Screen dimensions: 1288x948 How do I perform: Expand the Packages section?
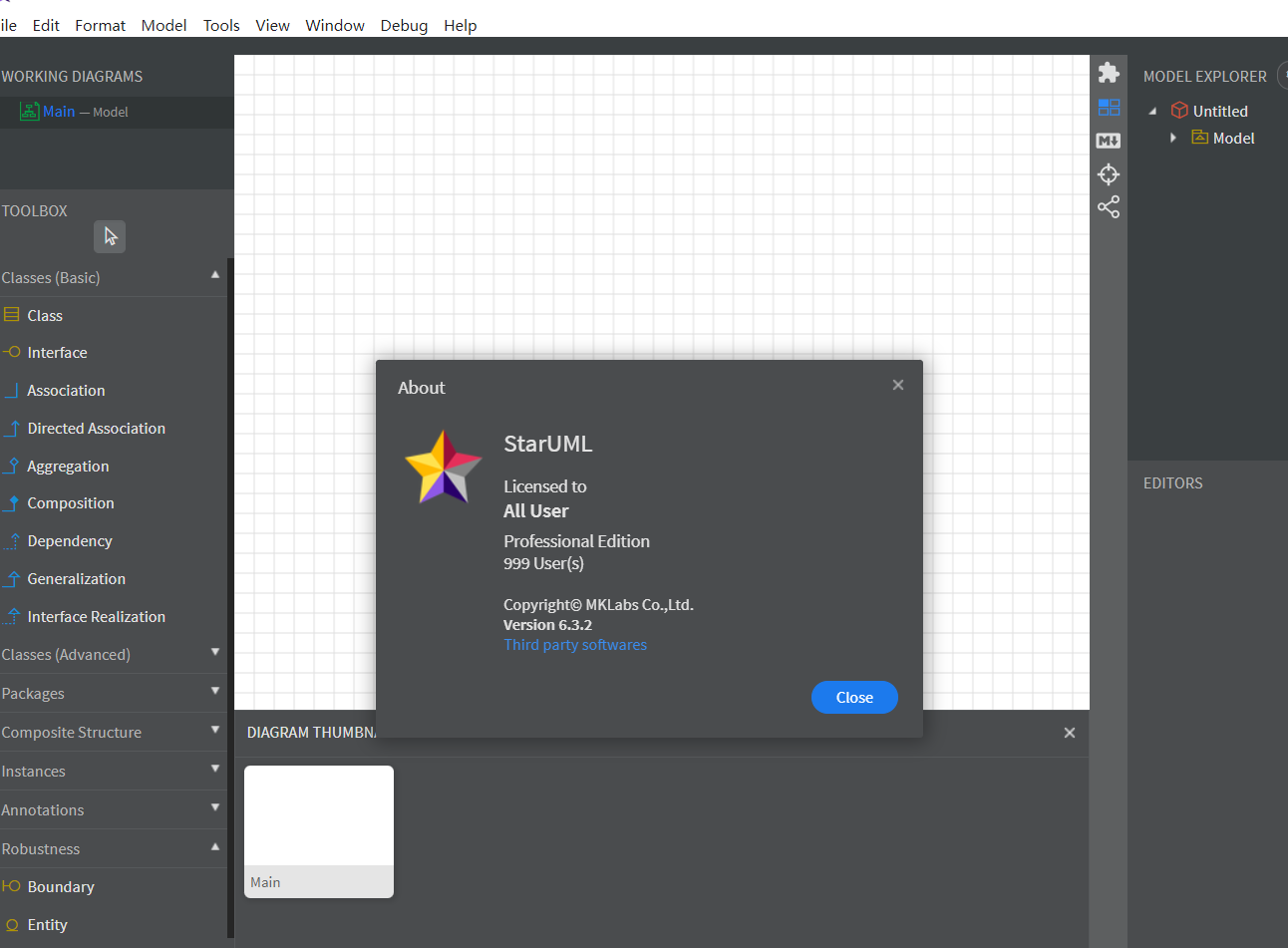(215, 692)
